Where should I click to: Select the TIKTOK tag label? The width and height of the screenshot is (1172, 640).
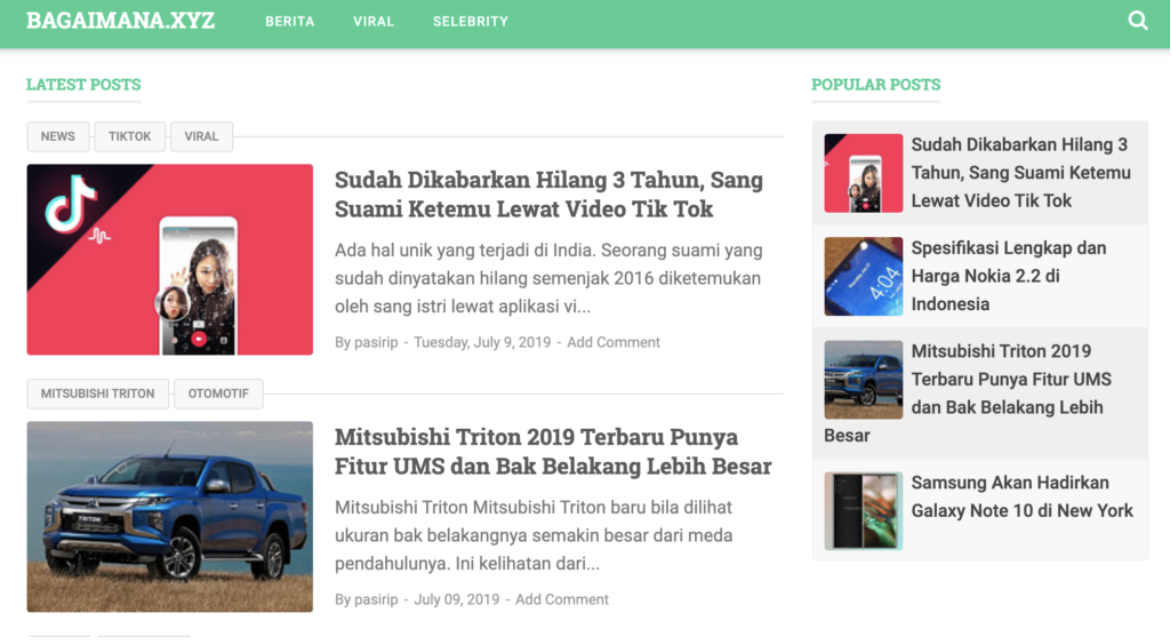(x=129, y=136)
